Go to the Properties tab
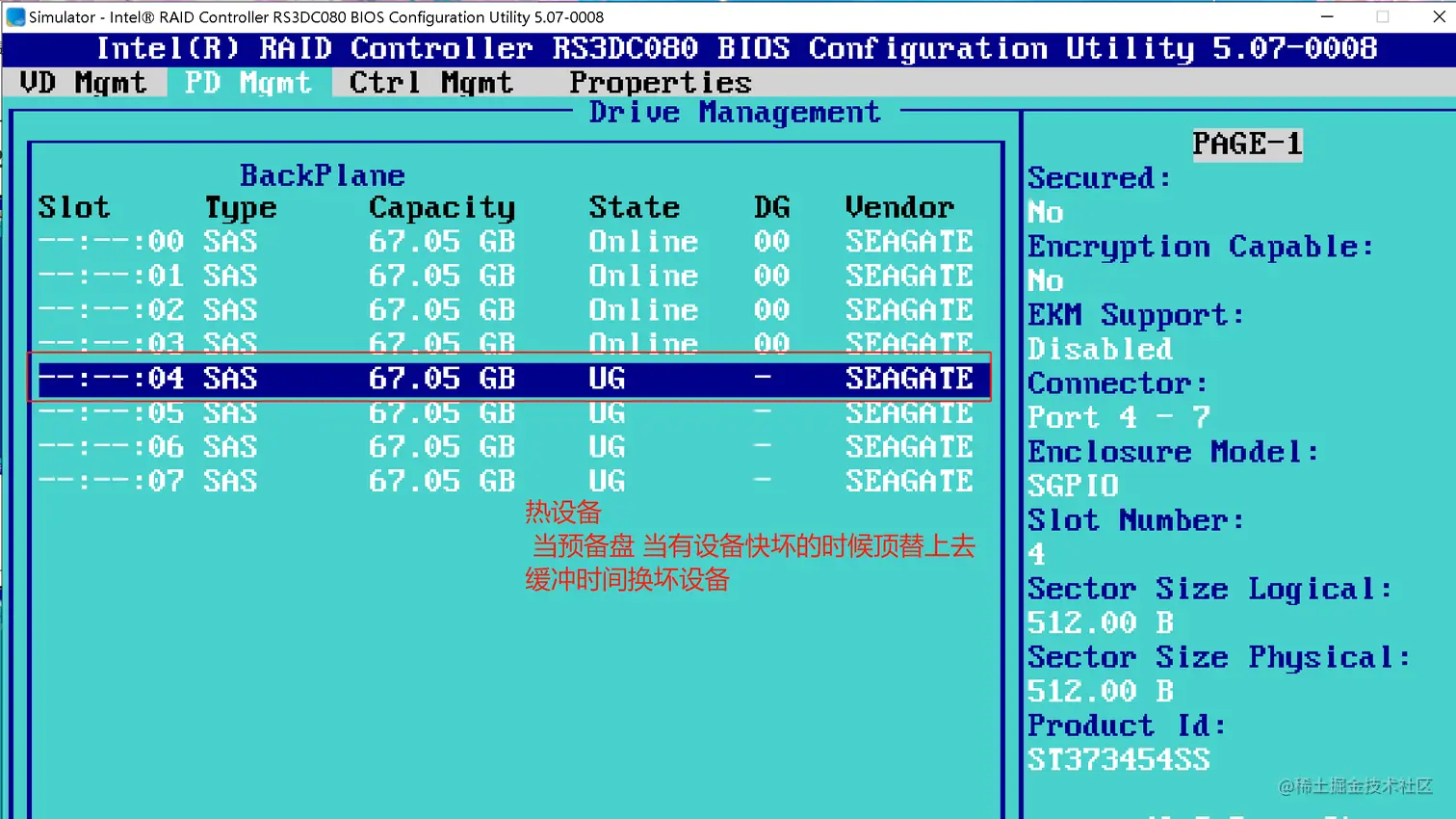1456x819 pixels. click(x=661, y=83)
